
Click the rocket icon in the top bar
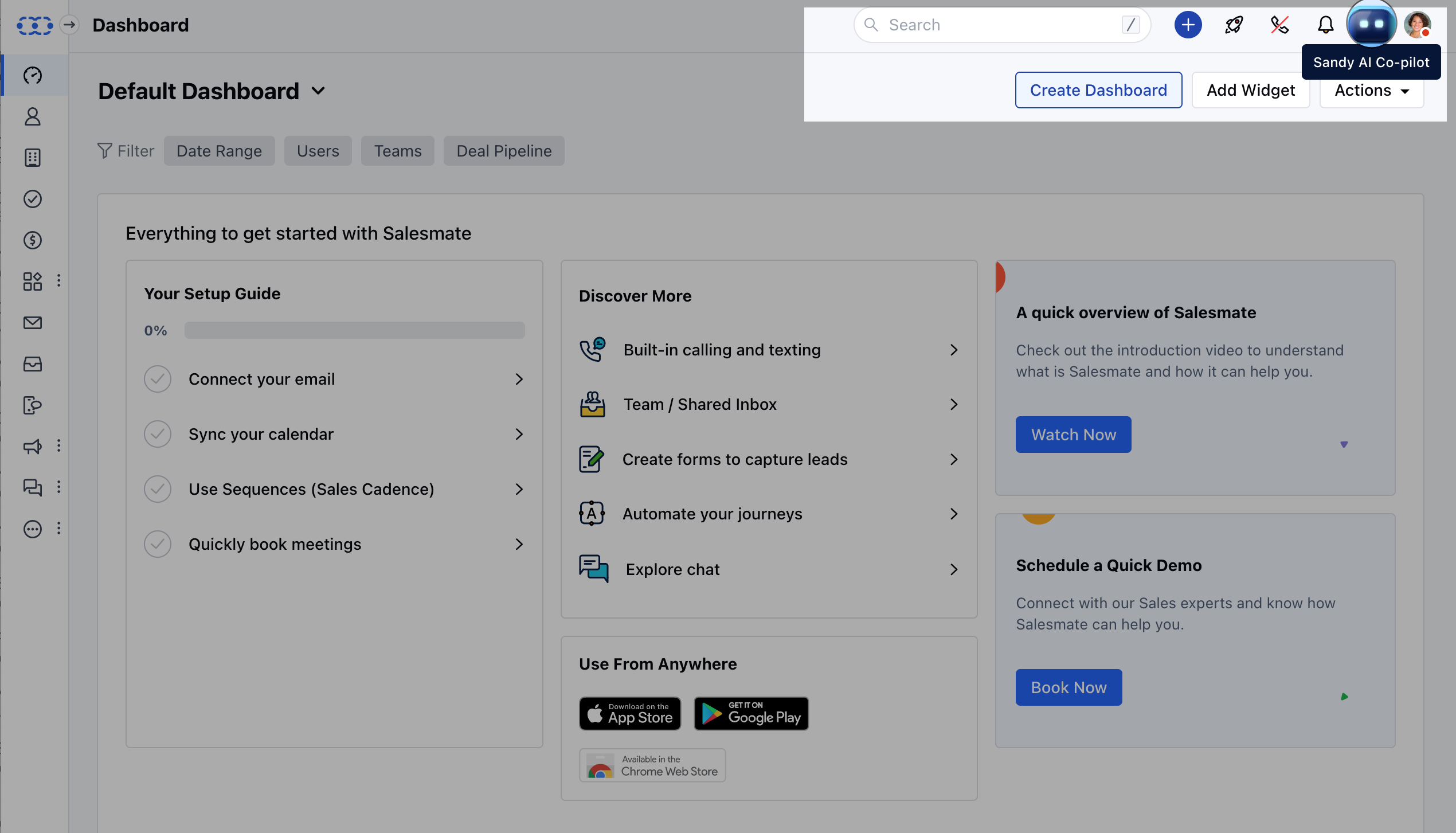(x=1234, y=25)
